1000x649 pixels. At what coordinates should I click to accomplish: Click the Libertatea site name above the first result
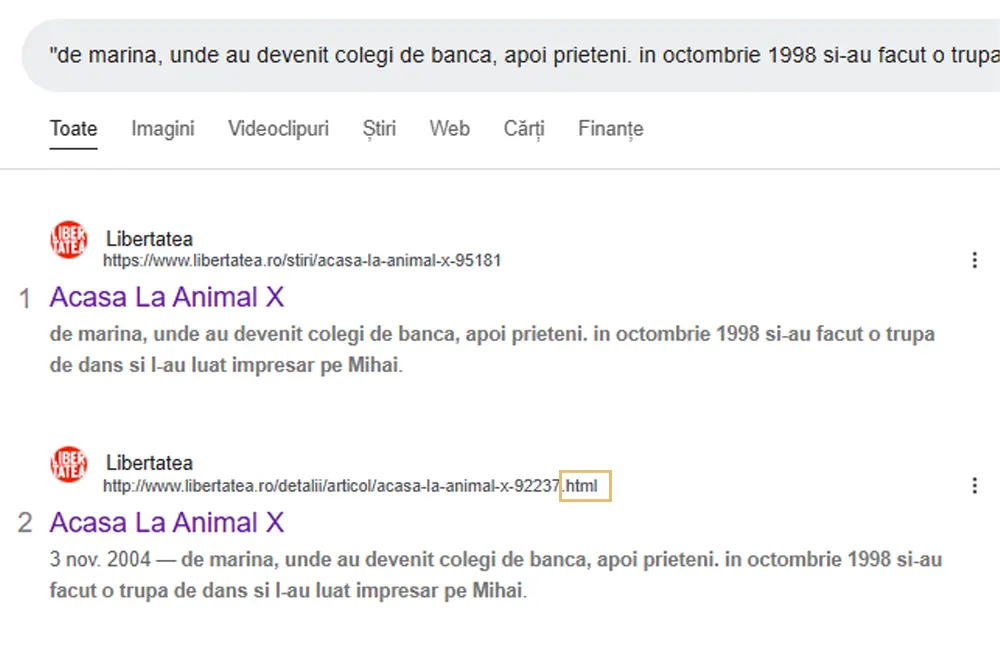pos(149,239)
